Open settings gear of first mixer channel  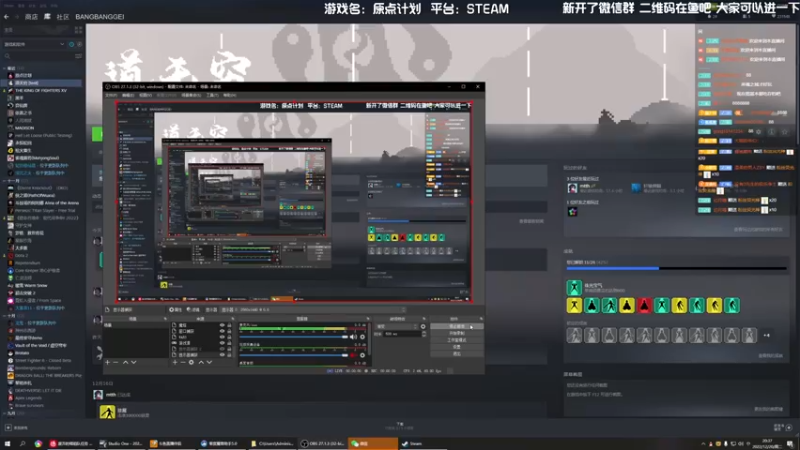pos(363,337)
